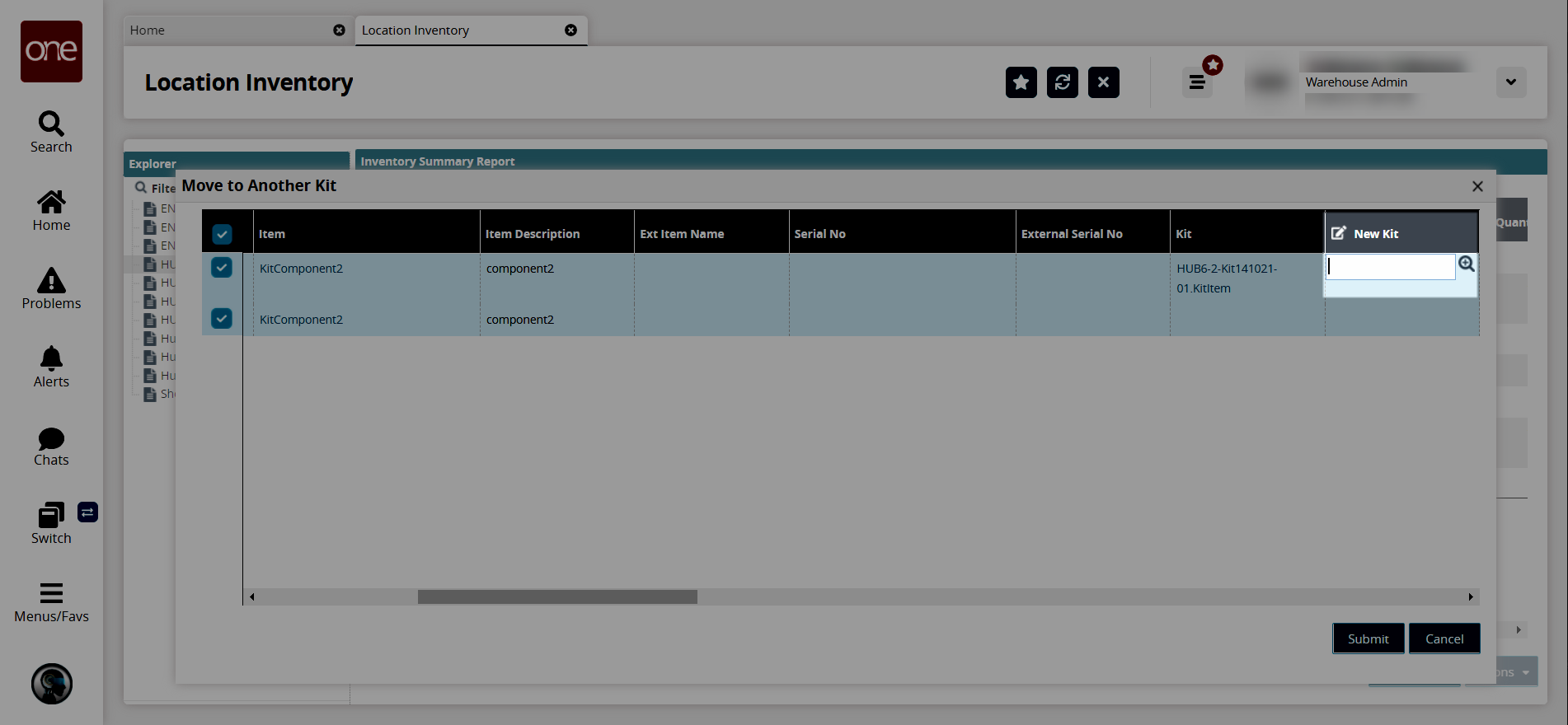The image size is (1568, 725).
Task: Uncheck the first KitComponent2 row checkbox
Action: (x=222, y=267)
